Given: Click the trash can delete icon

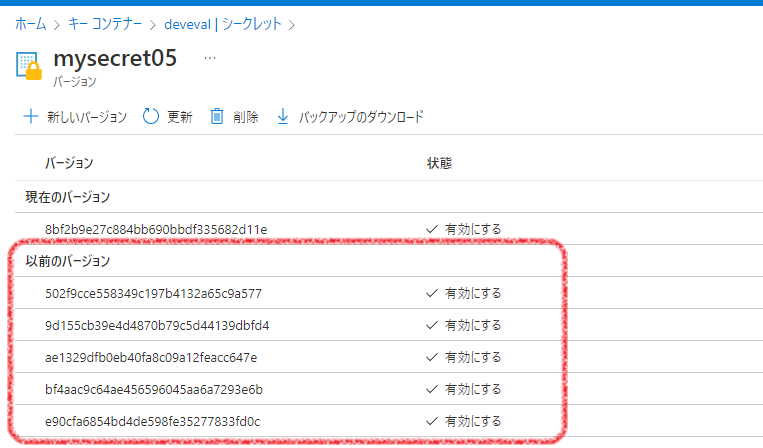Looking at the screenshot, I should click(x=217, y=117).
